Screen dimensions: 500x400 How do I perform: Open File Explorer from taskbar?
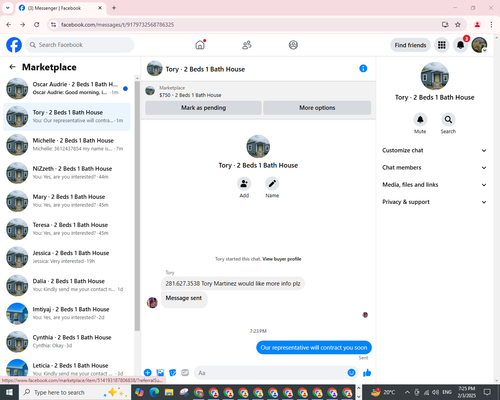click(x=169, y=392)
